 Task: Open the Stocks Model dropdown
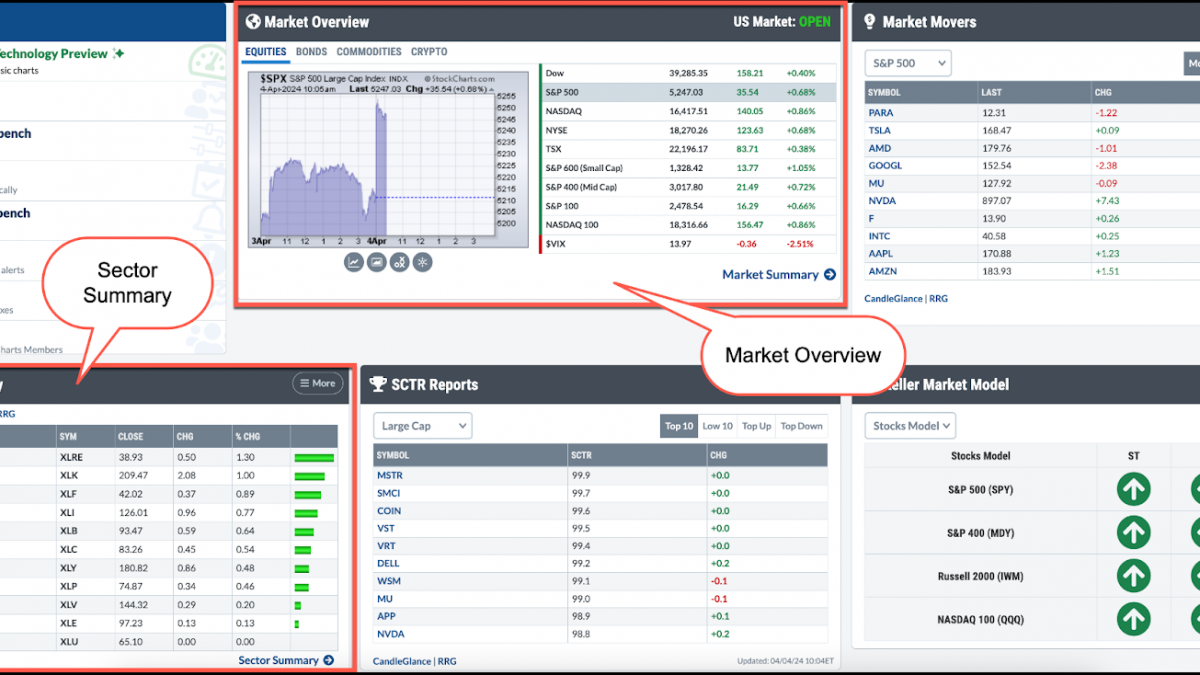point(910,425)
